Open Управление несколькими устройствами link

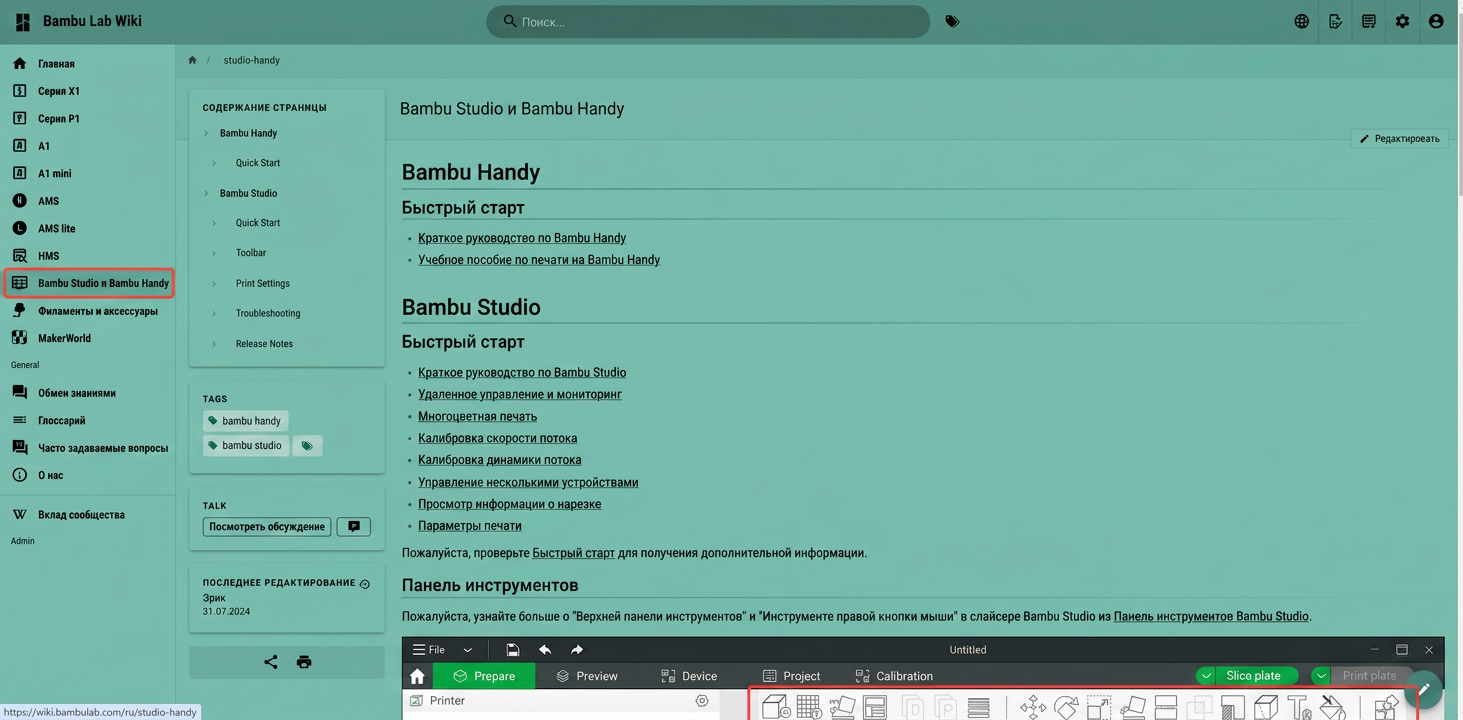(x=528, y=482)
